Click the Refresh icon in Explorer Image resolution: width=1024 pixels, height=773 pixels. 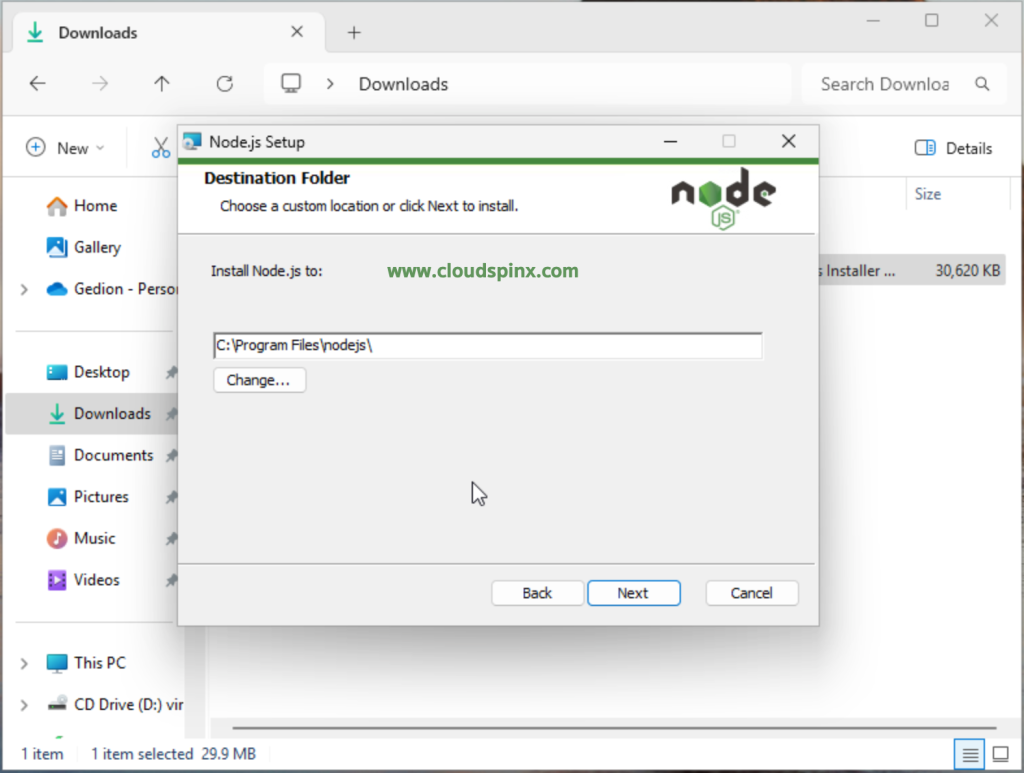pyautogui.click(x=225, y=84)
